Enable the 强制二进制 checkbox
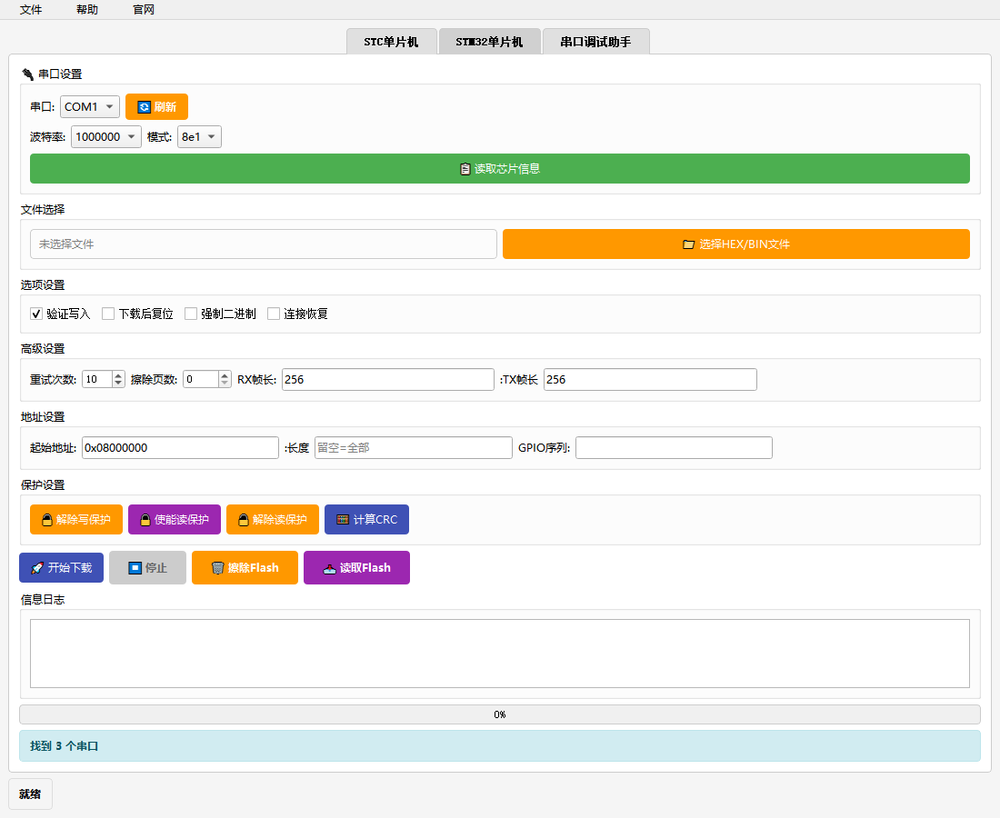 191,314
